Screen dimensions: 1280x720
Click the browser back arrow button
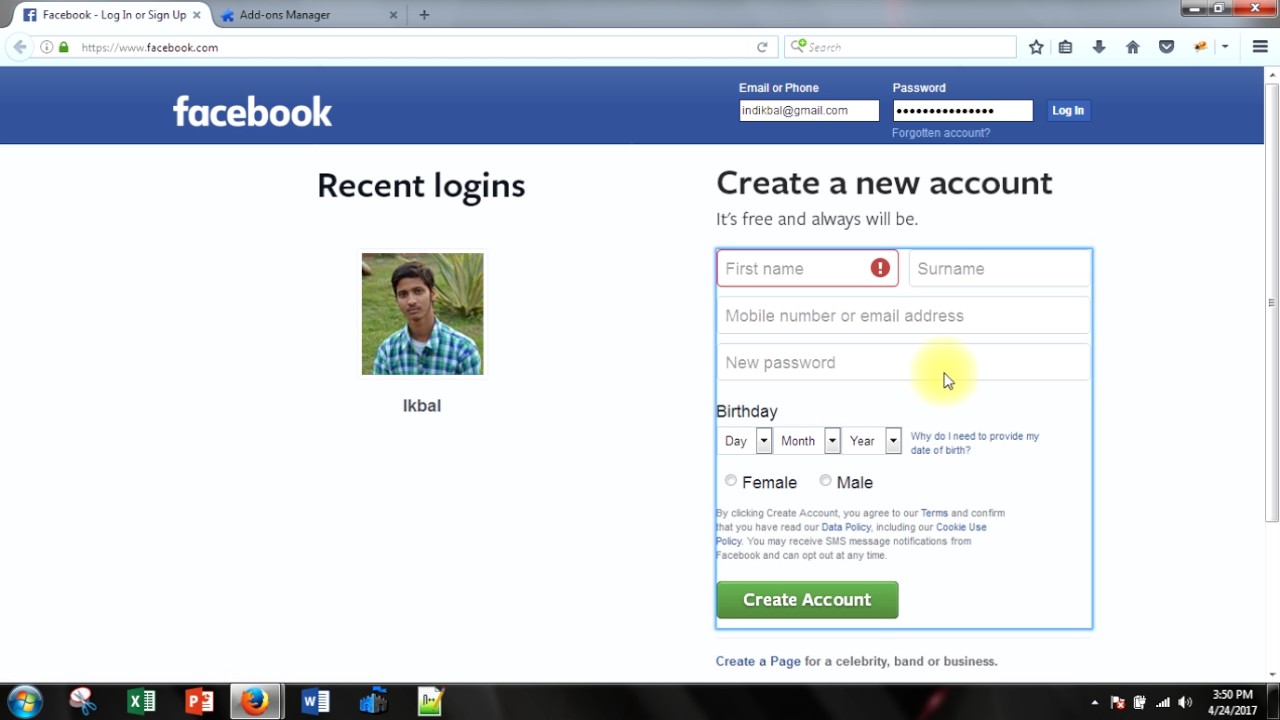tap(19, 47)
